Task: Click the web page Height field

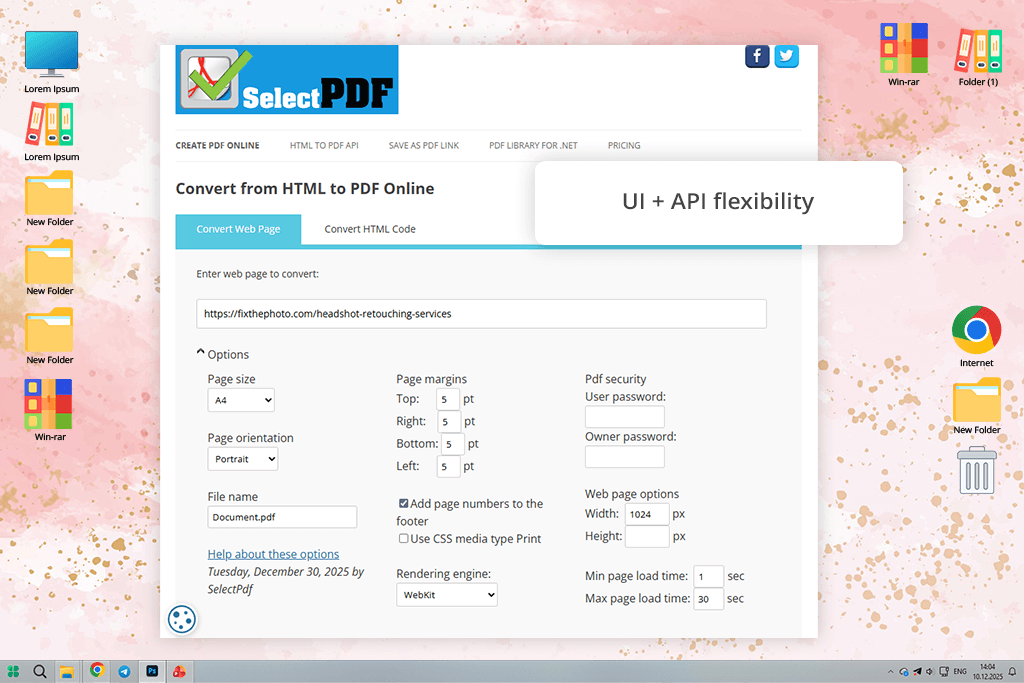Action: (647, 537)
